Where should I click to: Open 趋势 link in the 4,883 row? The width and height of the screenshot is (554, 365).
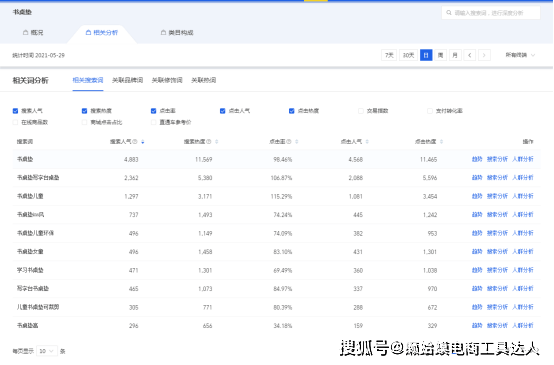(477, 159)
